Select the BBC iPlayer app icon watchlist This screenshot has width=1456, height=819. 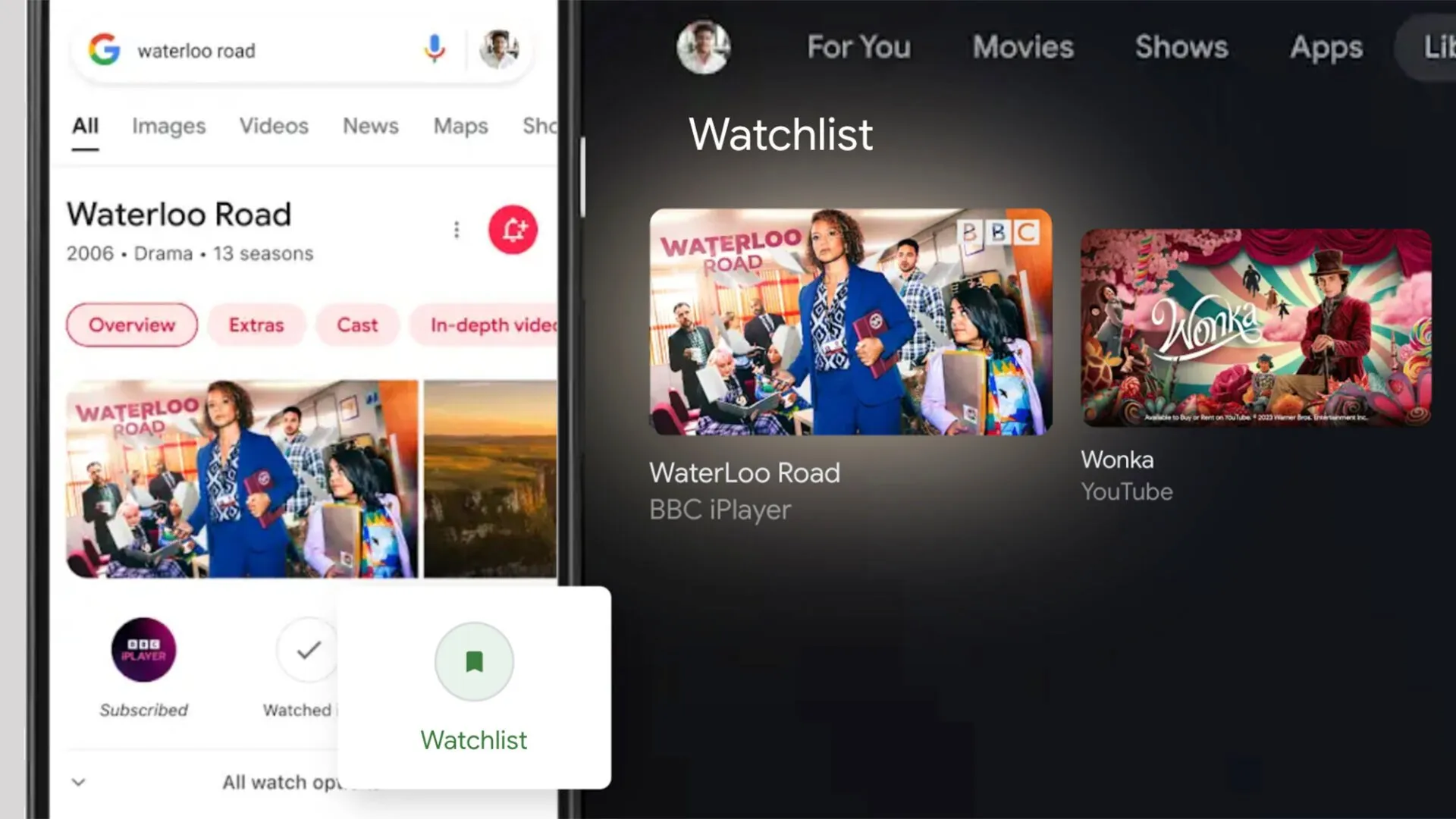click(x=143, y=650)
